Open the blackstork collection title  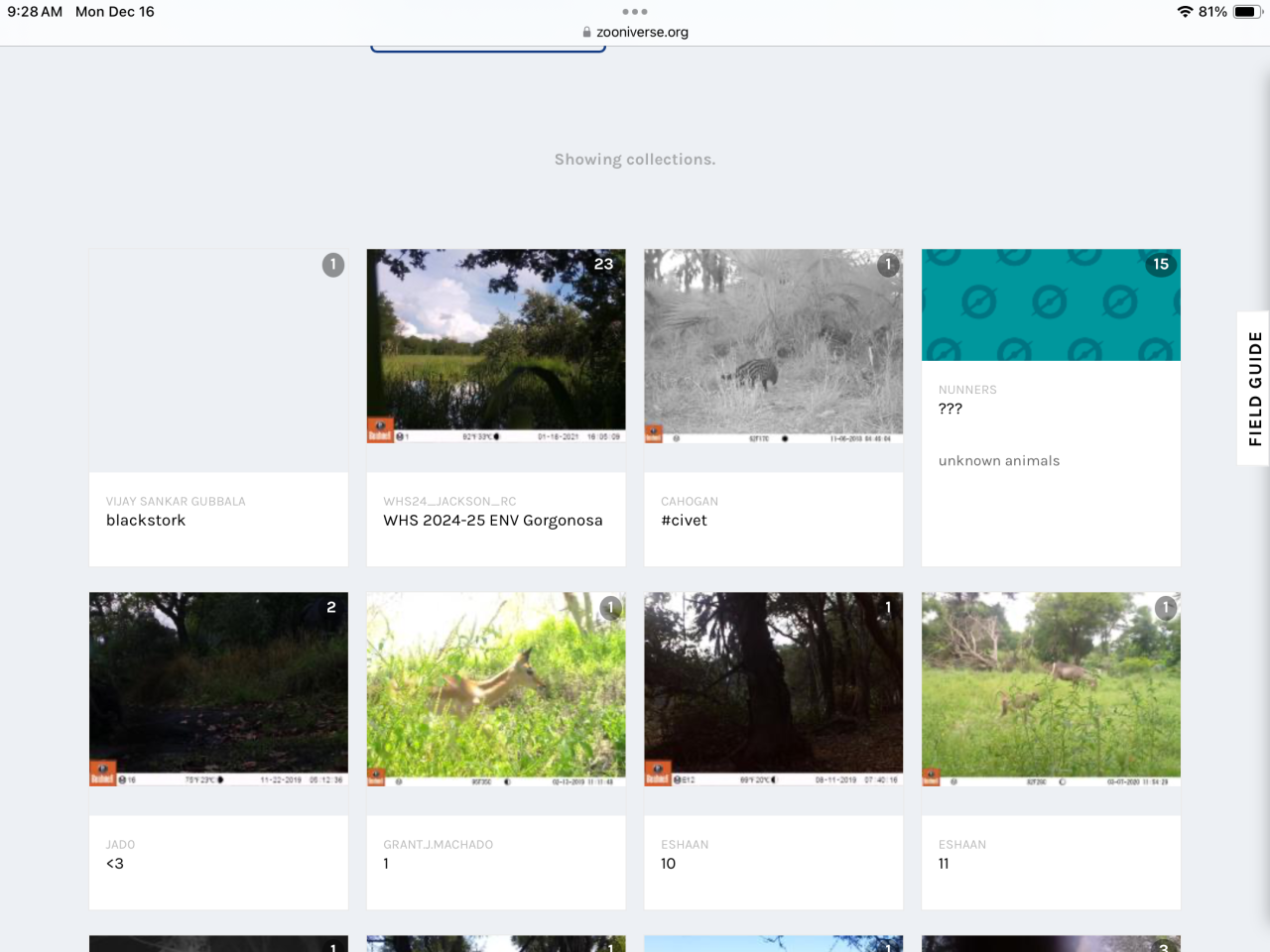pyautogui.click(x=146, y=521)
